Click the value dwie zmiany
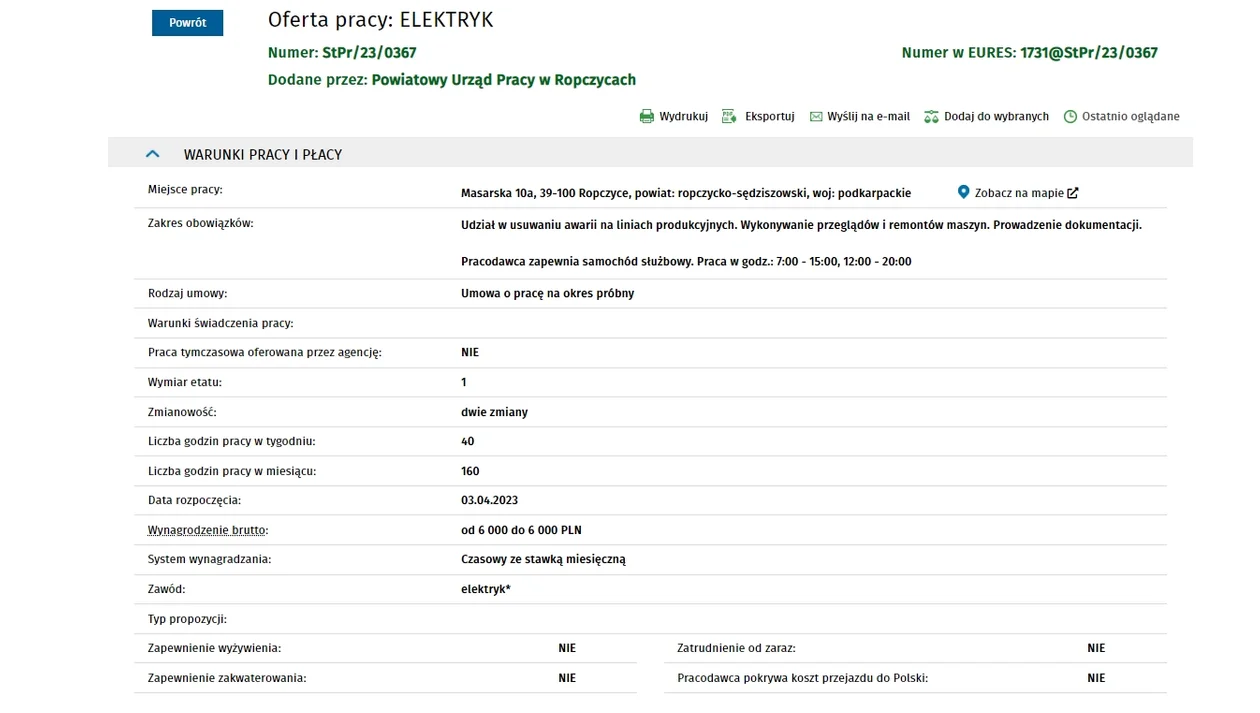Image resolution: width=1260 pixels, height=713 pixels. pyautogui.click(x=494, y=412)
